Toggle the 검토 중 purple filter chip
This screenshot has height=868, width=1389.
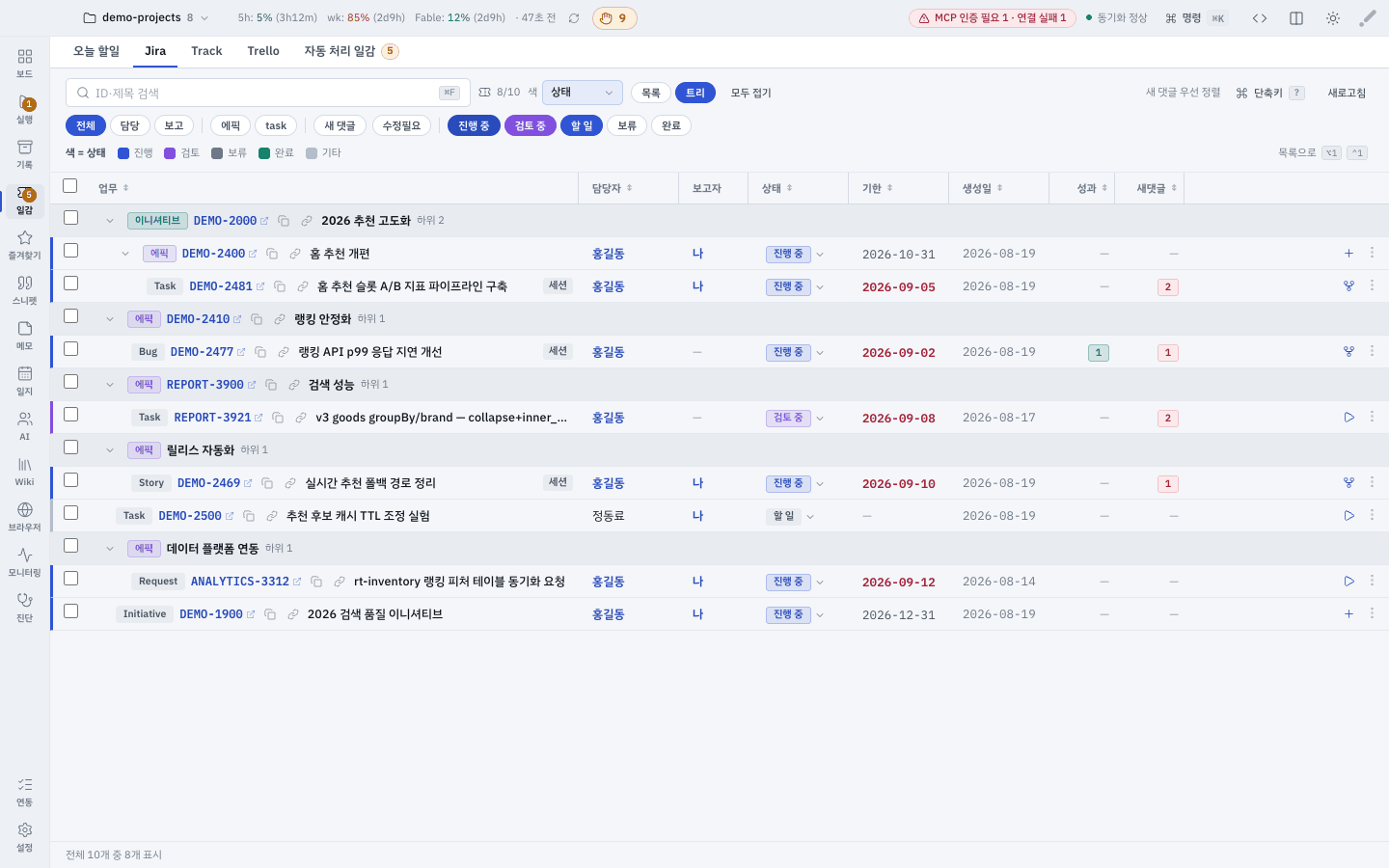[x=530, y=125]
